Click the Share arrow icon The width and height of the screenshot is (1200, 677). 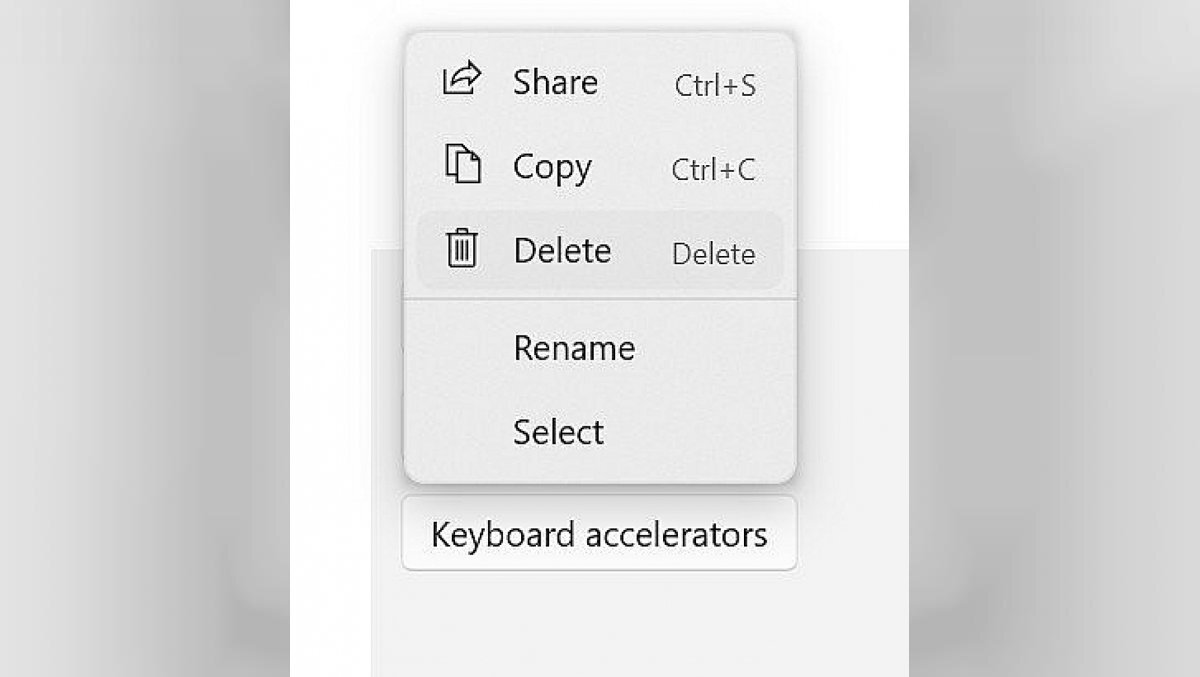tap(462, 79)
